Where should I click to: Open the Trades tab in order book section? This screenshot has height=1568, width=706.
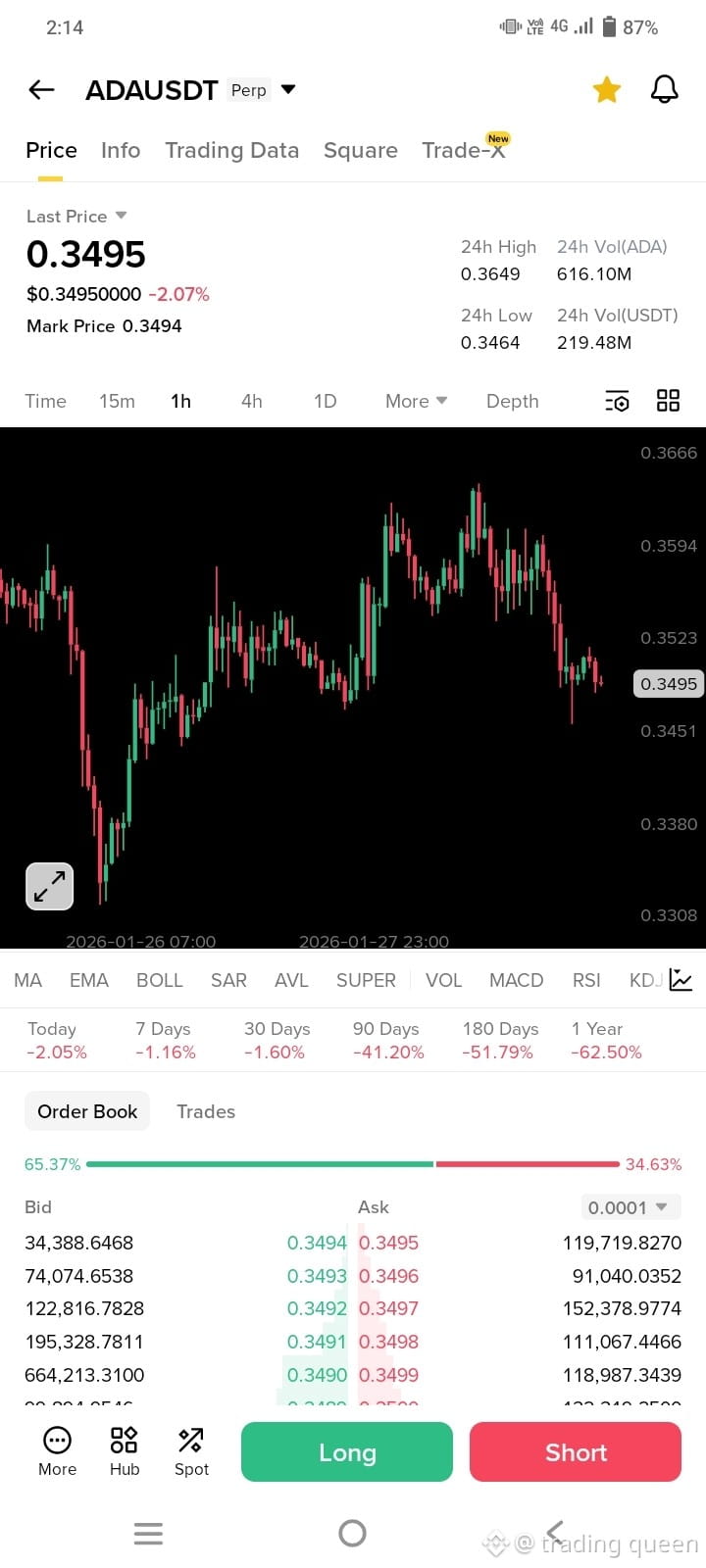coord(205,1111)
